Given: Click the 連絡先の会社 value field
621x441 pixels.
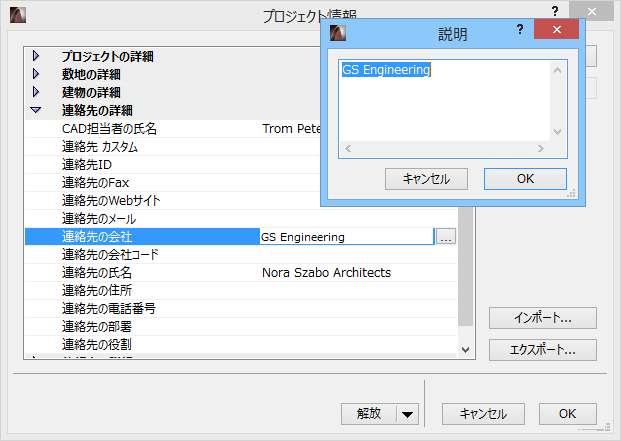Looking at the screenshot, I should pos(347,236).
